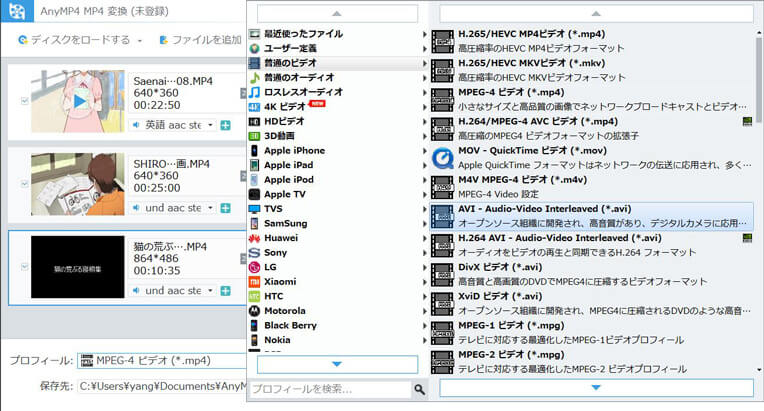The width and height of the screenshot is (764, 411).
Task: Click the Sony logo icon
Action: 254,253
